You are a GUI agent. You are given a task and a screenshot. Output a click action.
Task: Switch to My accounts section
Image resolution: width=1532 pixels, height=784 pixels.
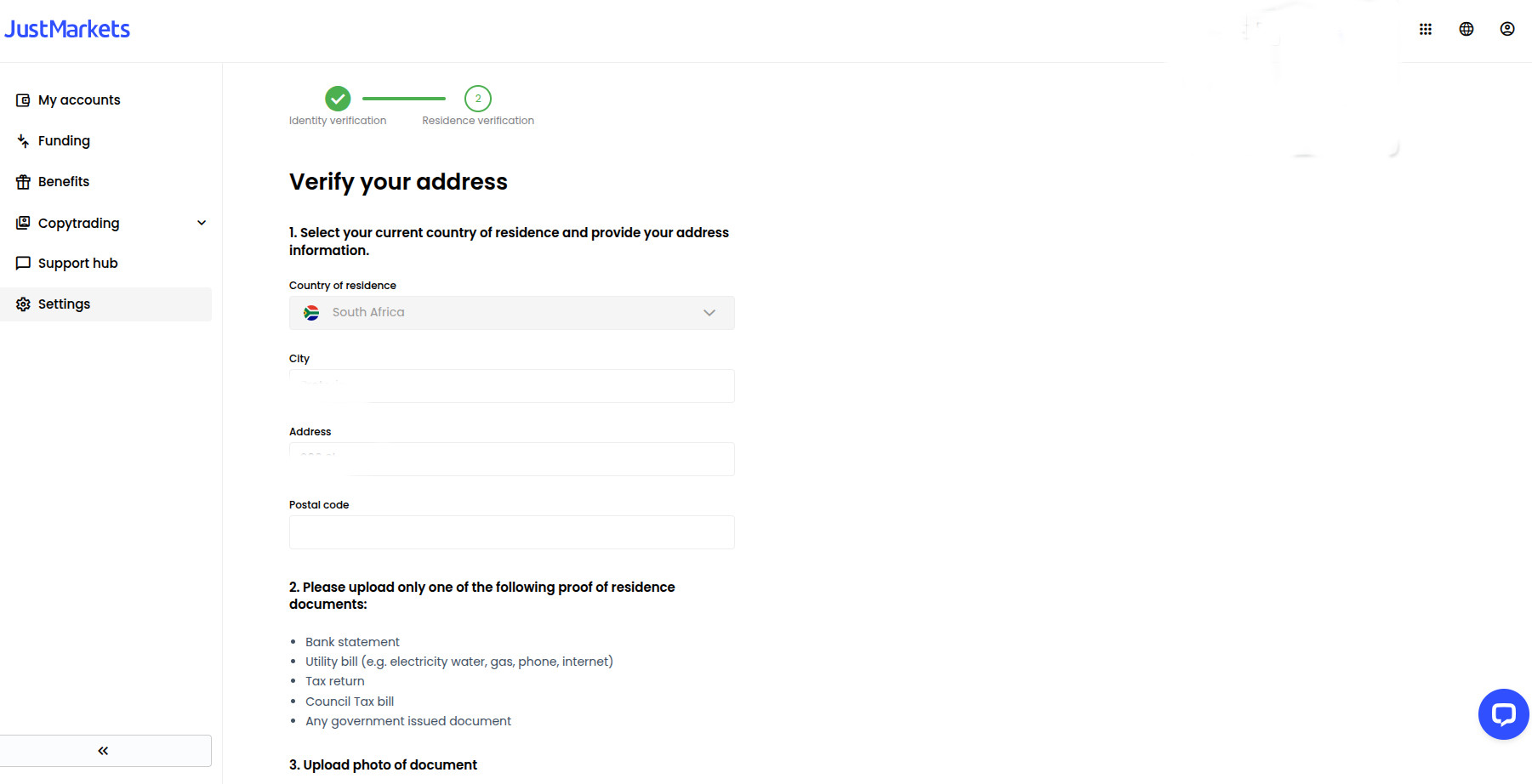pyautogui.click(x=78, y=99)
